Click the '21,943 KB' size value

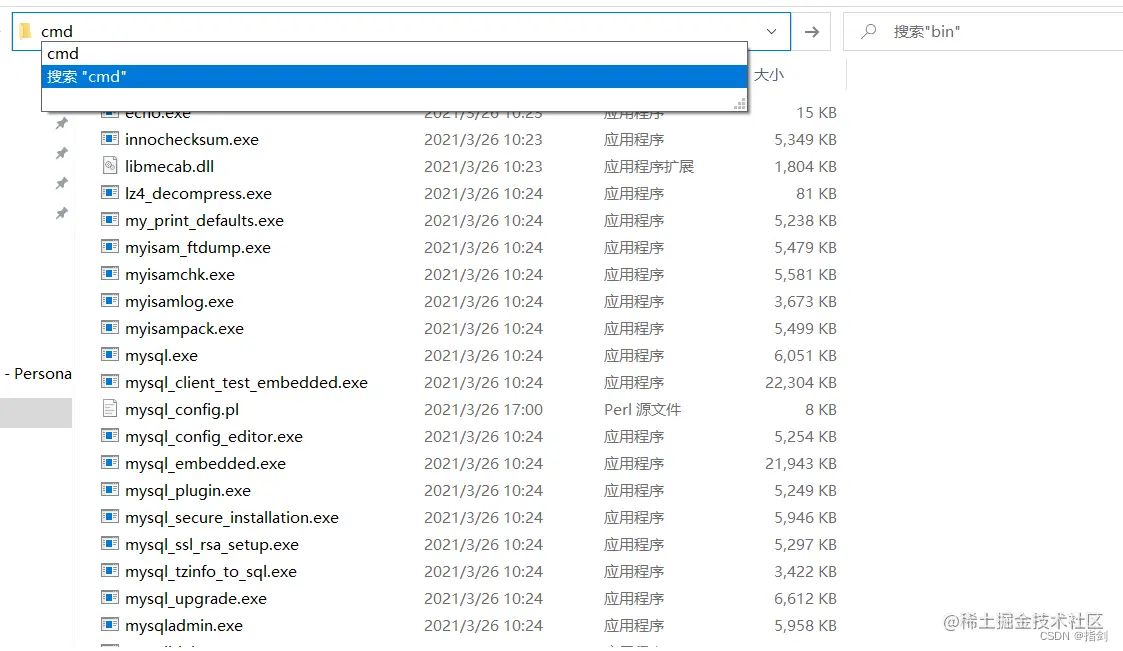[x=801, y=463]
